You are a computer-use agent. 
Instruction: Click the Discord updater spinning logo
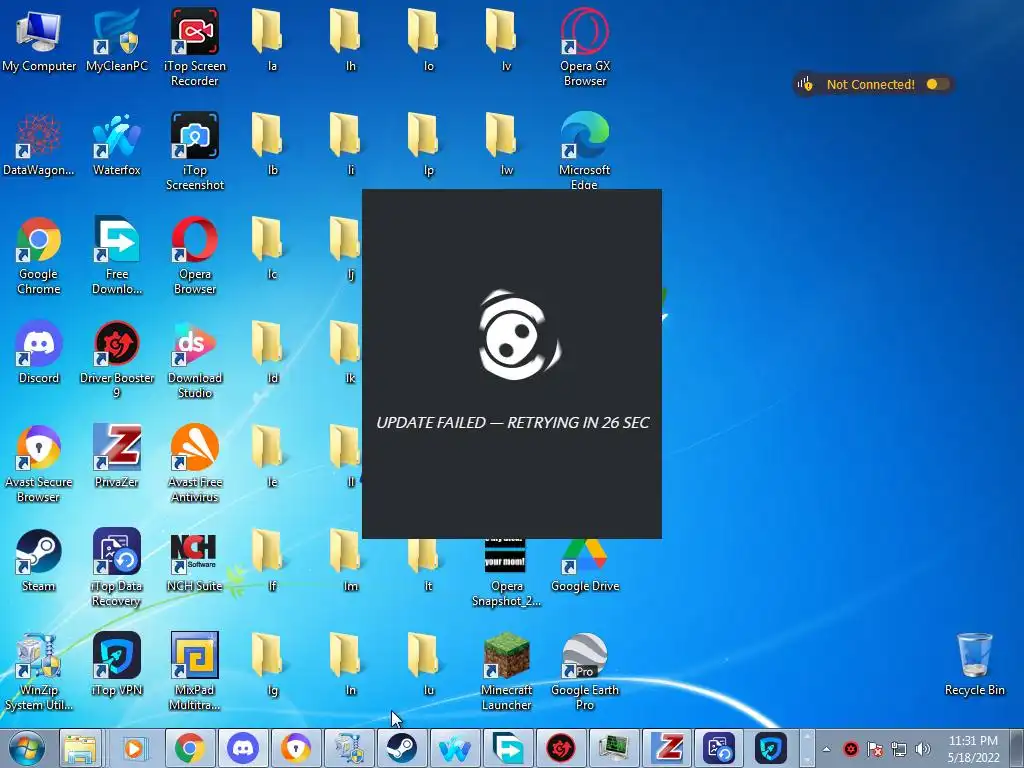[x=519, y=334]
